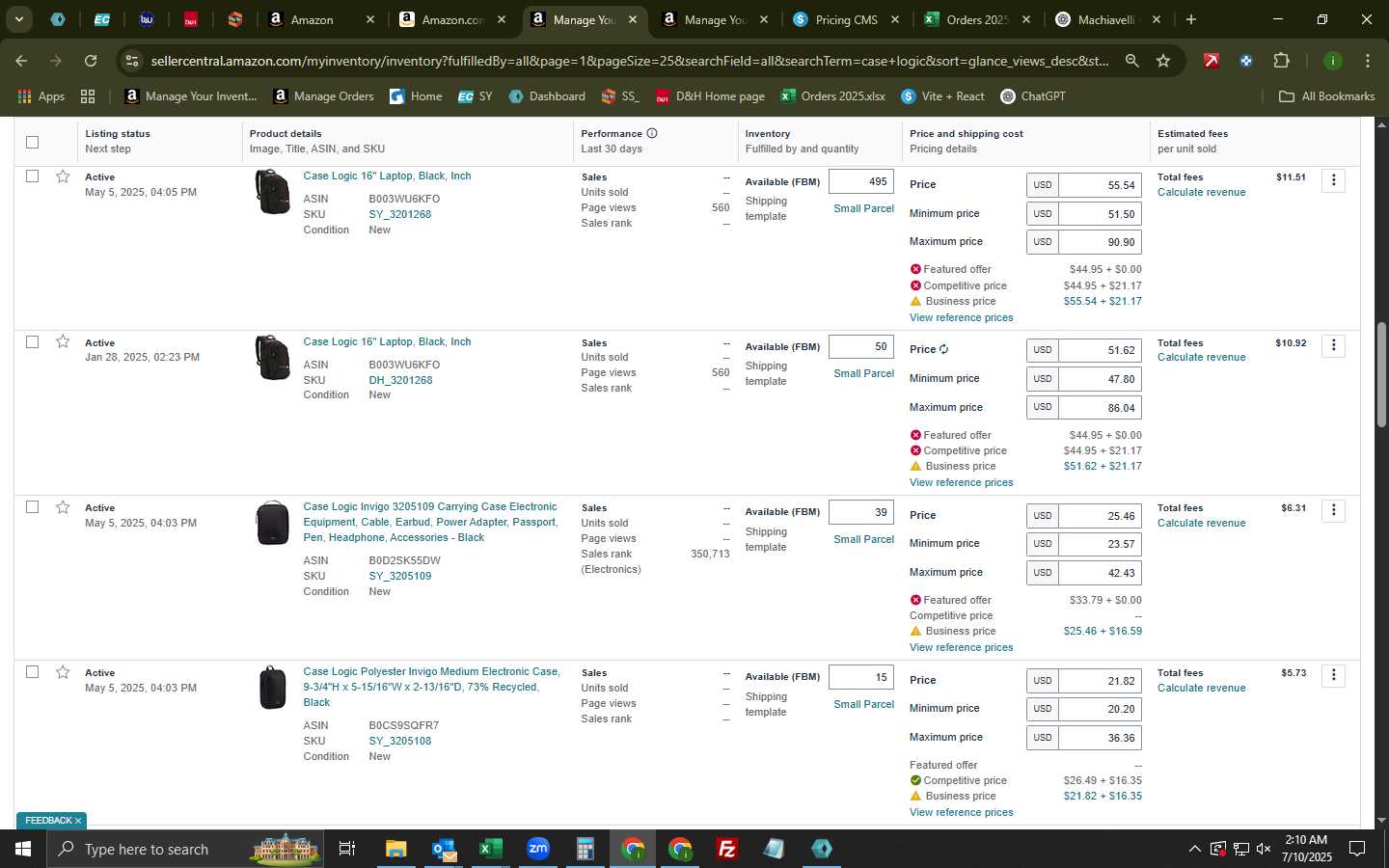
Task: Open Zoom from the taskbar
Action: [538, 849]
